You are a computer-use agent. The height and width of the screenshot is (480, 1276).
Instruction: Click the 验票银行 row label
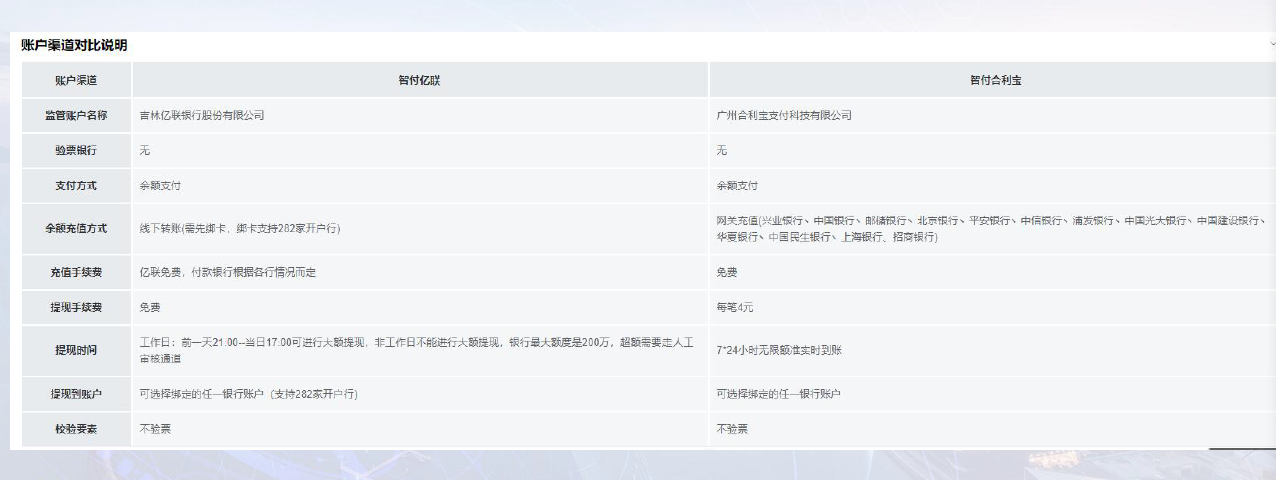tap(76, 150)
